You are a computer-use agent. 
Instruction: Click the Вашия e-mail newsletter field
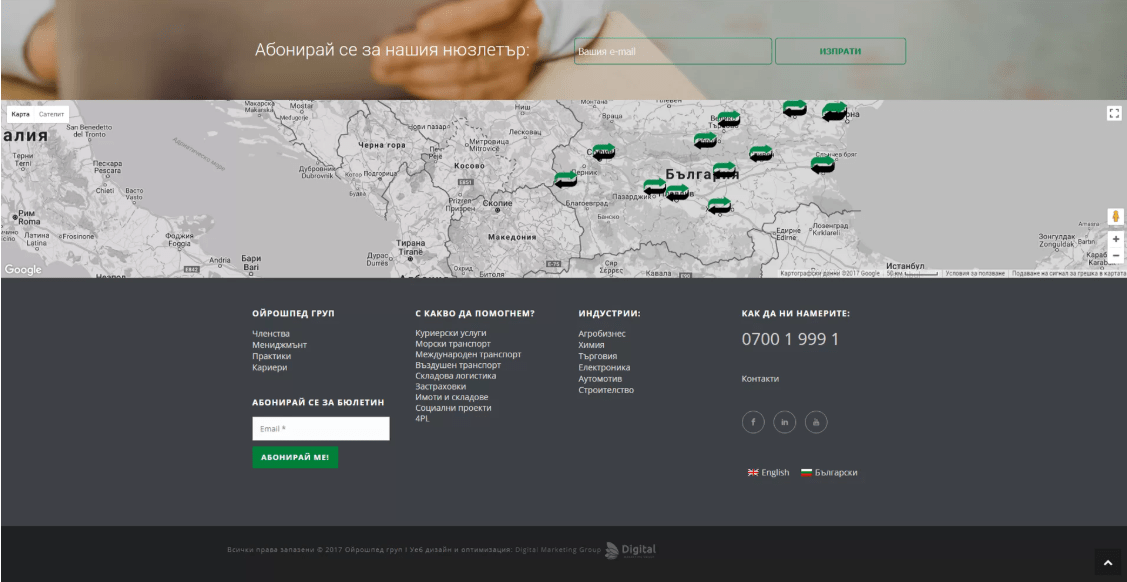pos(673,51)
